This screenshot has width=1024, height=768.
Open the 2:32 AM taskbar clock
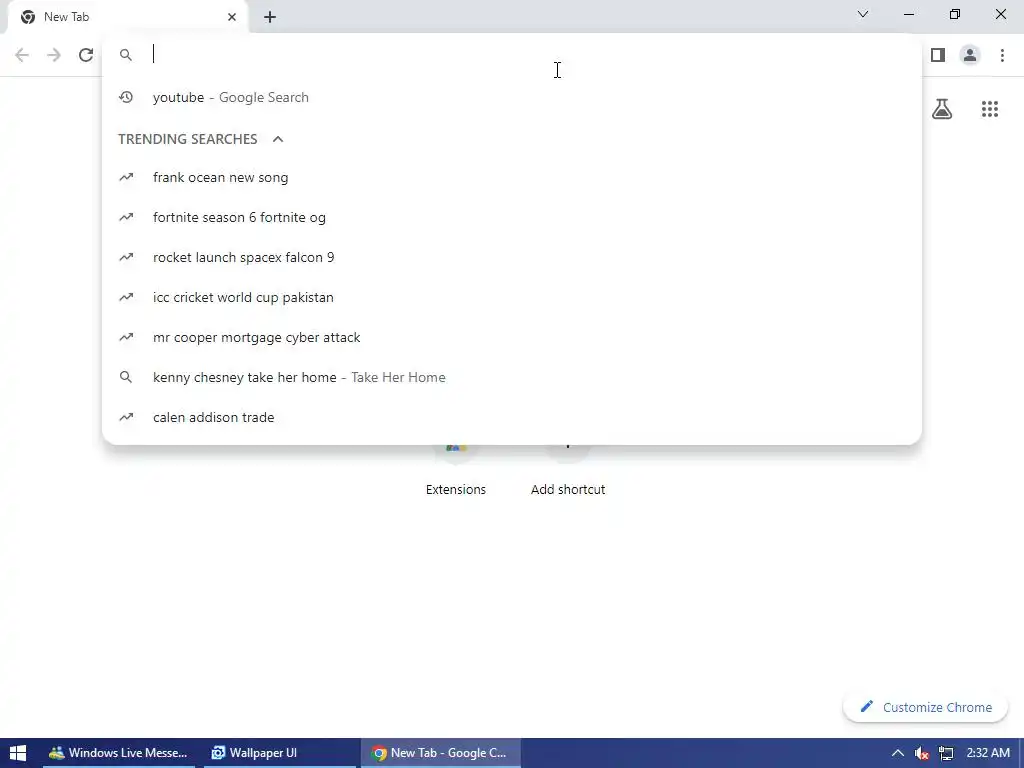988,753
